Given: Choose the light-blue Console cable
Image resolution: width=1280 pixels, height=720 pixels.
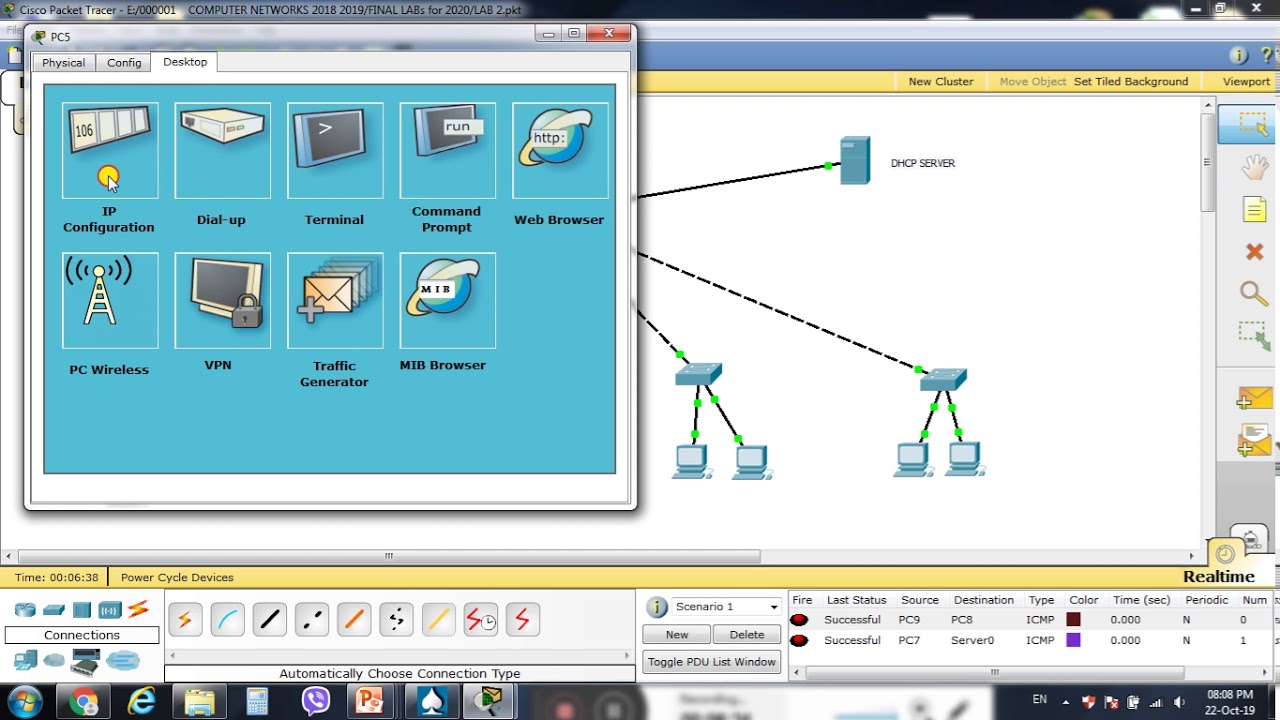Looking at the screenshot, I should tap(227, 620).
